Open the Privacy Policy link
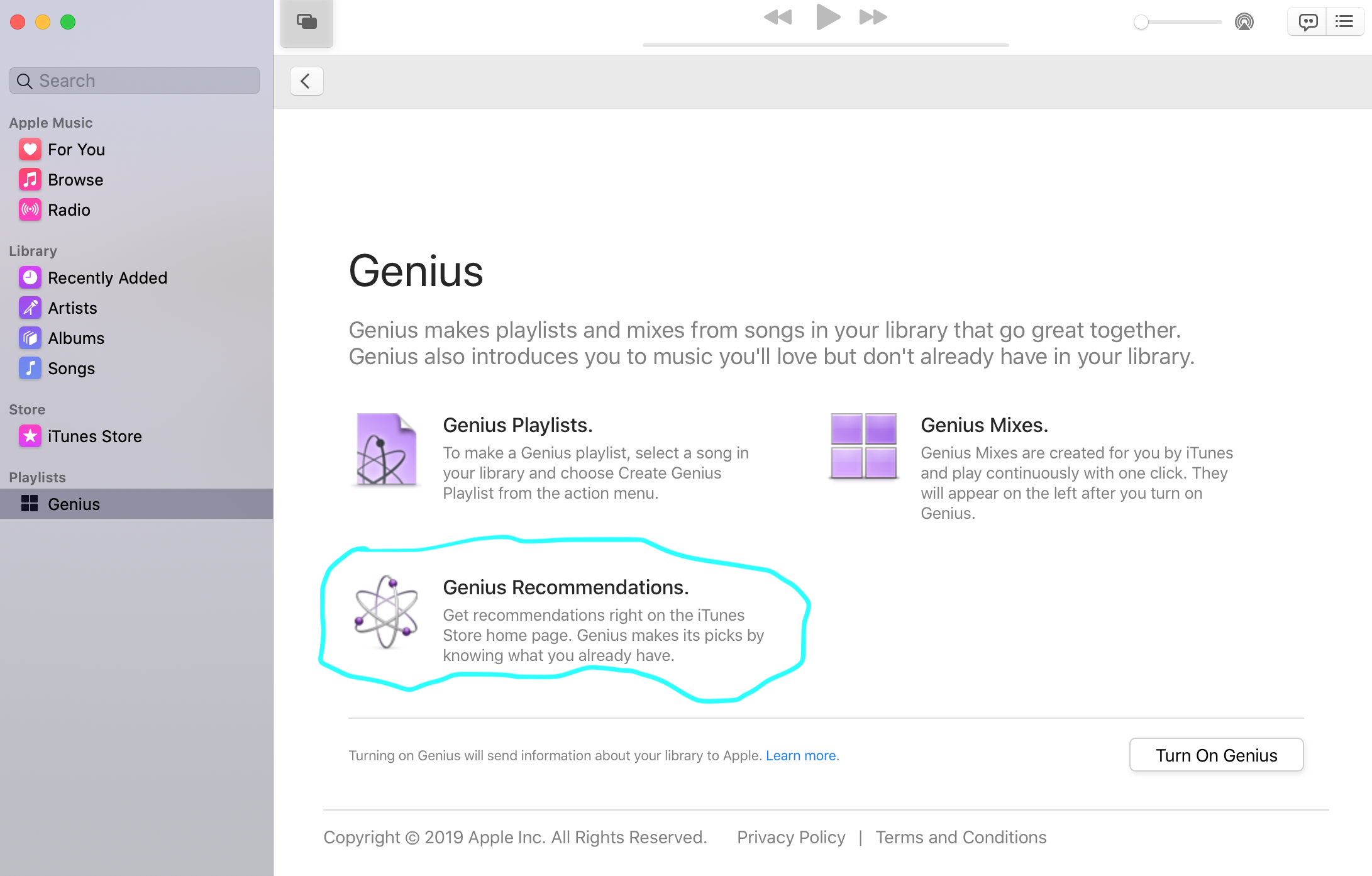This screenshot has height=876, width=1372. [791, 838]
